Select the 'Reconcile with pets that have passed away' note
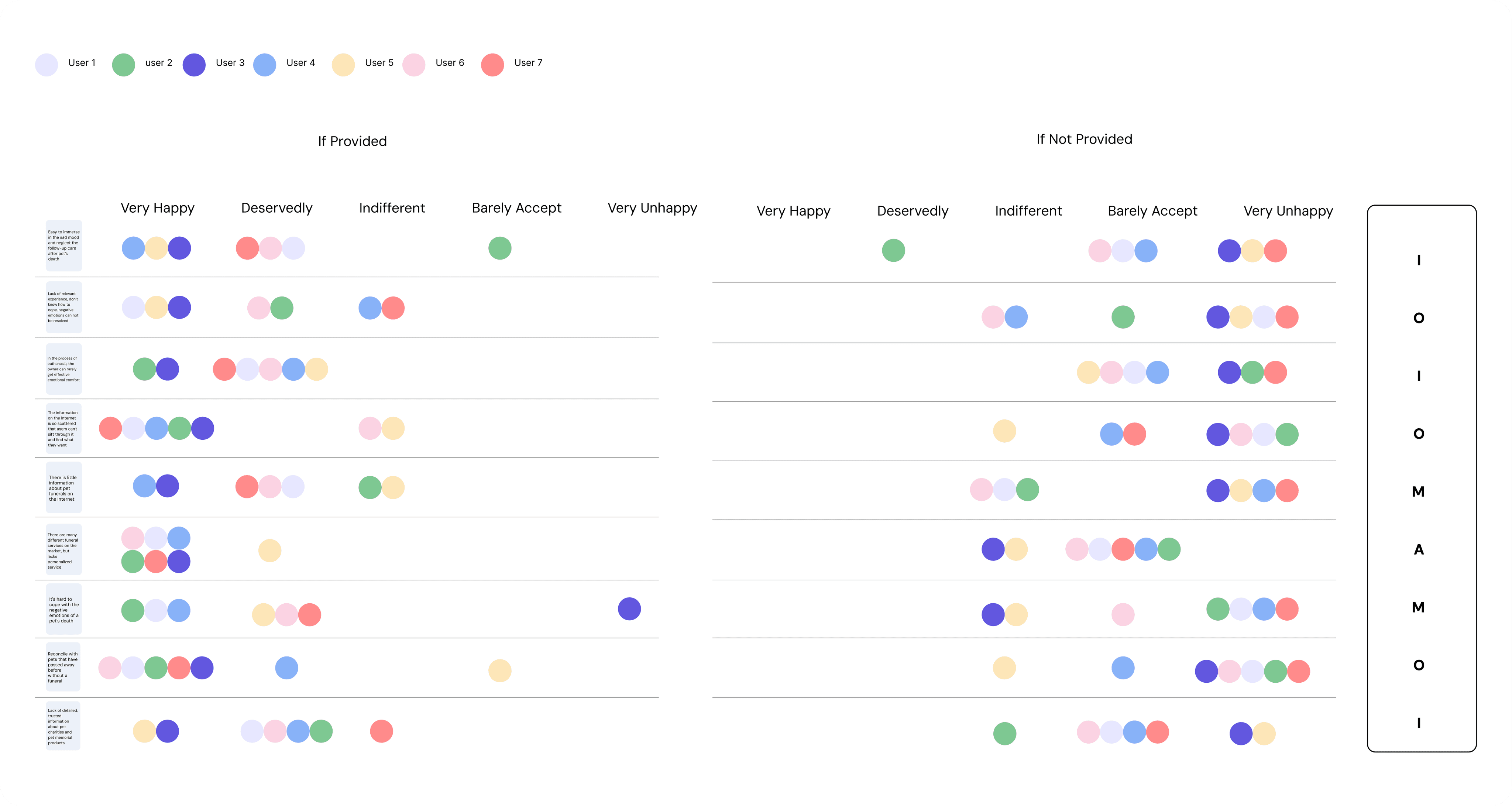1512x806 pixels. pos(63,667)
